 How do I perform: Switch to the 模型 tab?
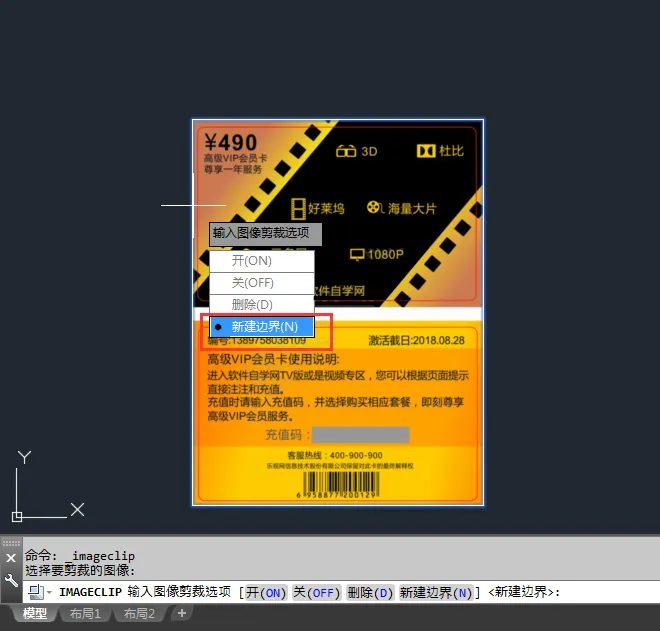click(35, 614)
